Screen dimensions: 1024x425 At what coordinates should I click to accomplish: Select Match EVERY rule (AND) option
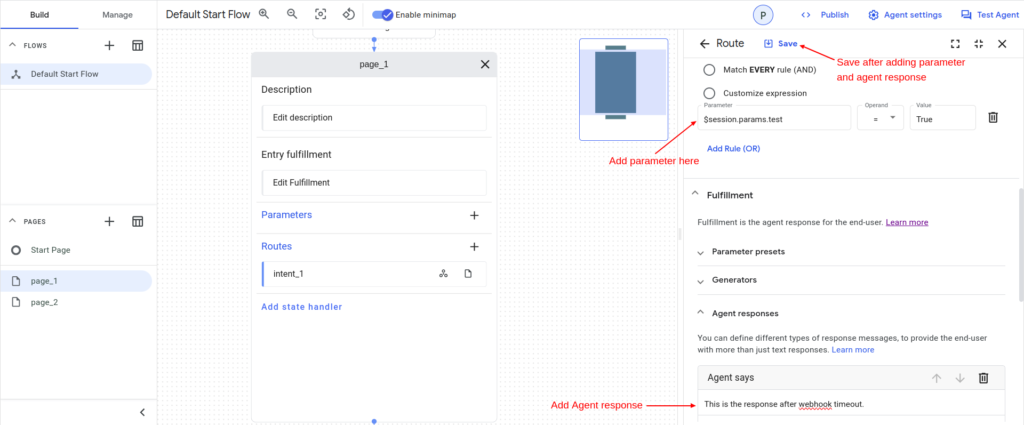710,70
